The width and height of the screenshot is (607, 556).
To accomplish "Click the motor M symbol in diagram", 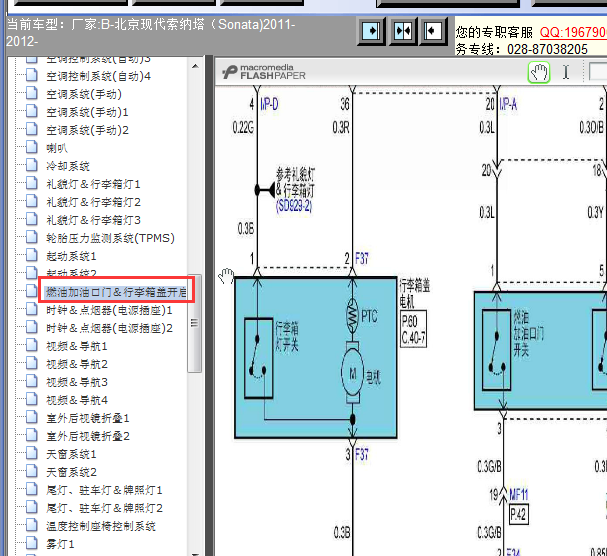I will point(352,372).
